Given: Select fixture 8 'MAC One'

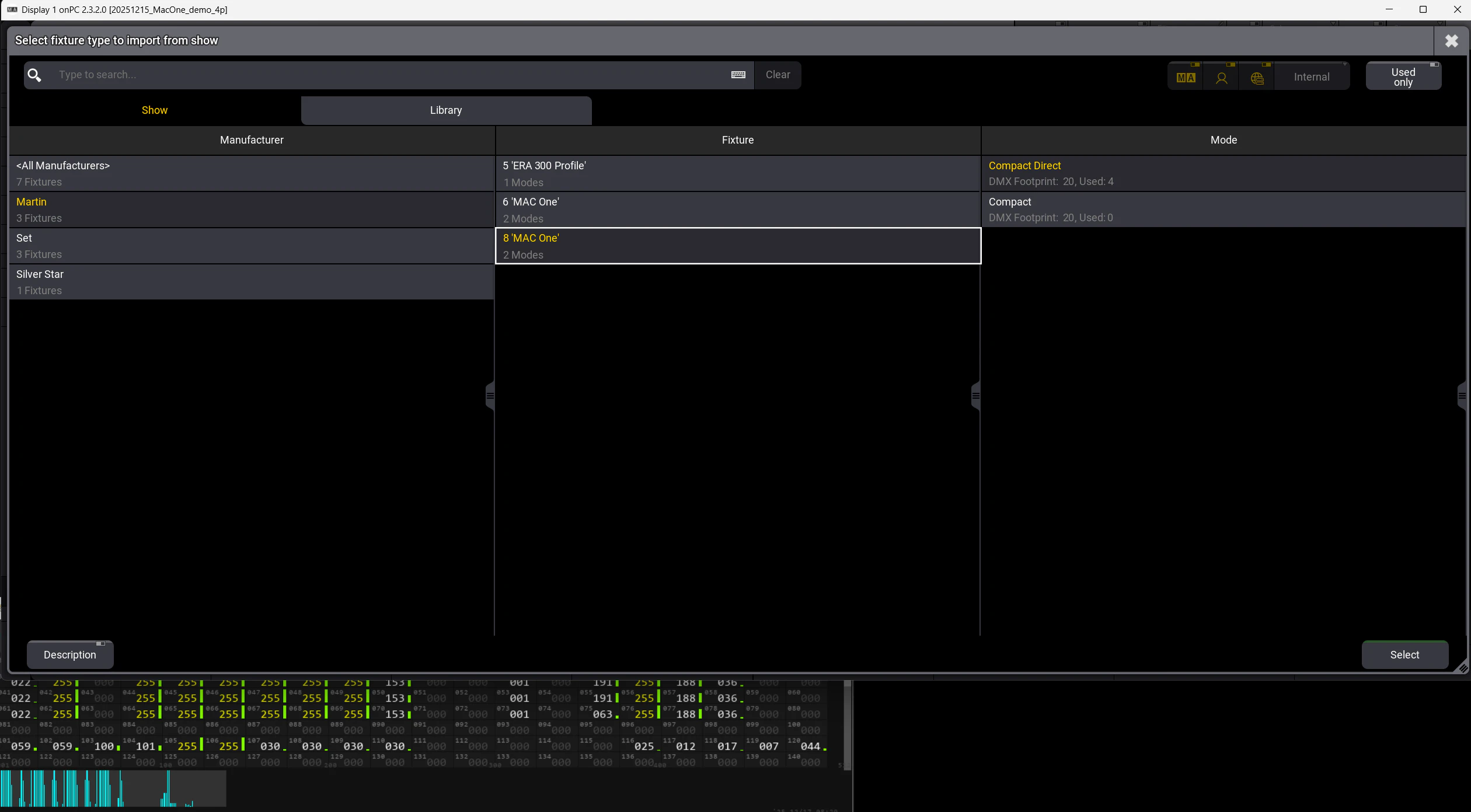Looking at the screenshot, I should click(x=738, y=246).
